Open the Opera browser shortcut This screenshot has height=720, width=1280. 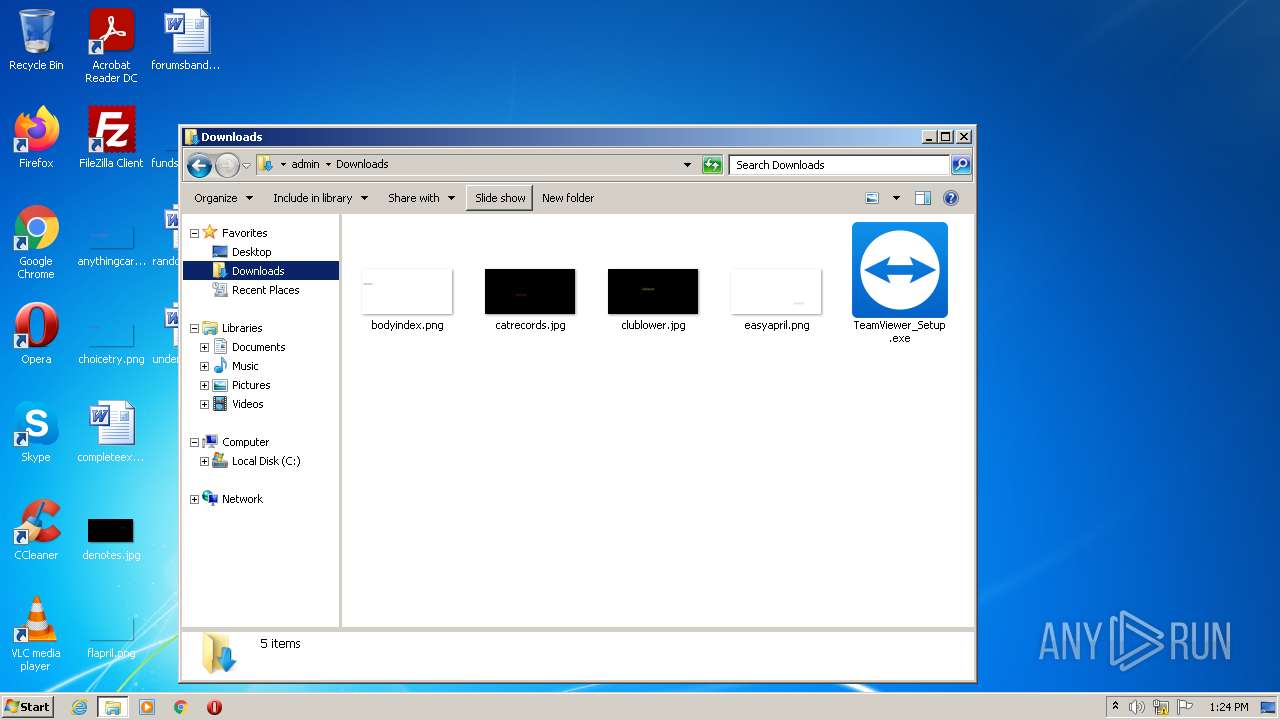click(36, 334)
